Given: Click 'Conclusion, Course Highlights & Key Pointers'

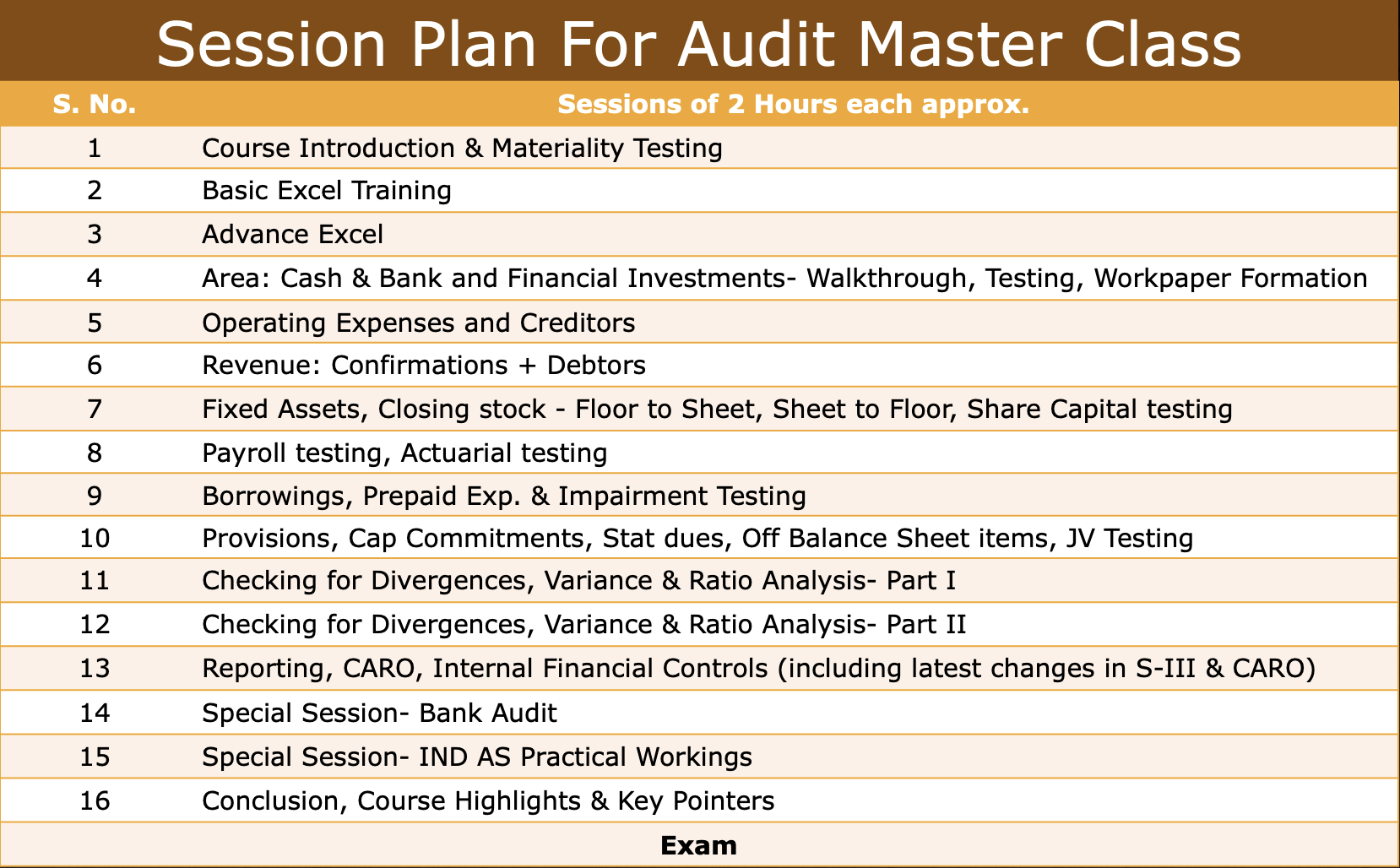Looking at the screenshot, I should point(488,800).
